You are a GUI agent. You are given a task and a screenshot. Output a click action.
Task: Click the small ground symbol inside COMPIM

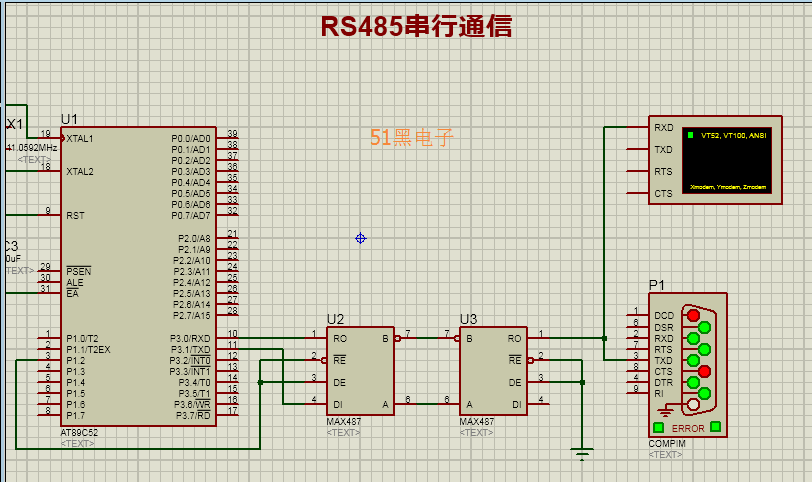665,412
